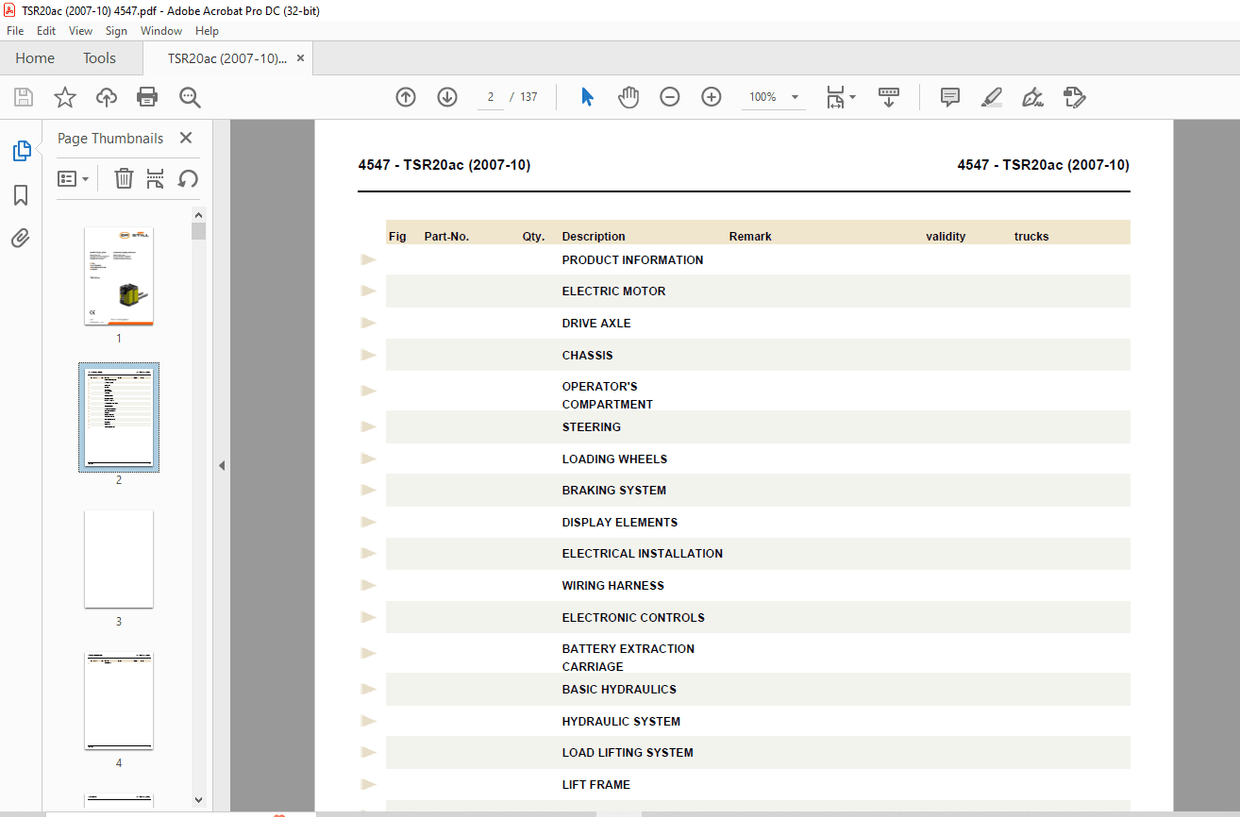This screenshot has height=817, width=1240.
Task: Click the Zoom in plus icon
Action: click(x=711, y=97)
